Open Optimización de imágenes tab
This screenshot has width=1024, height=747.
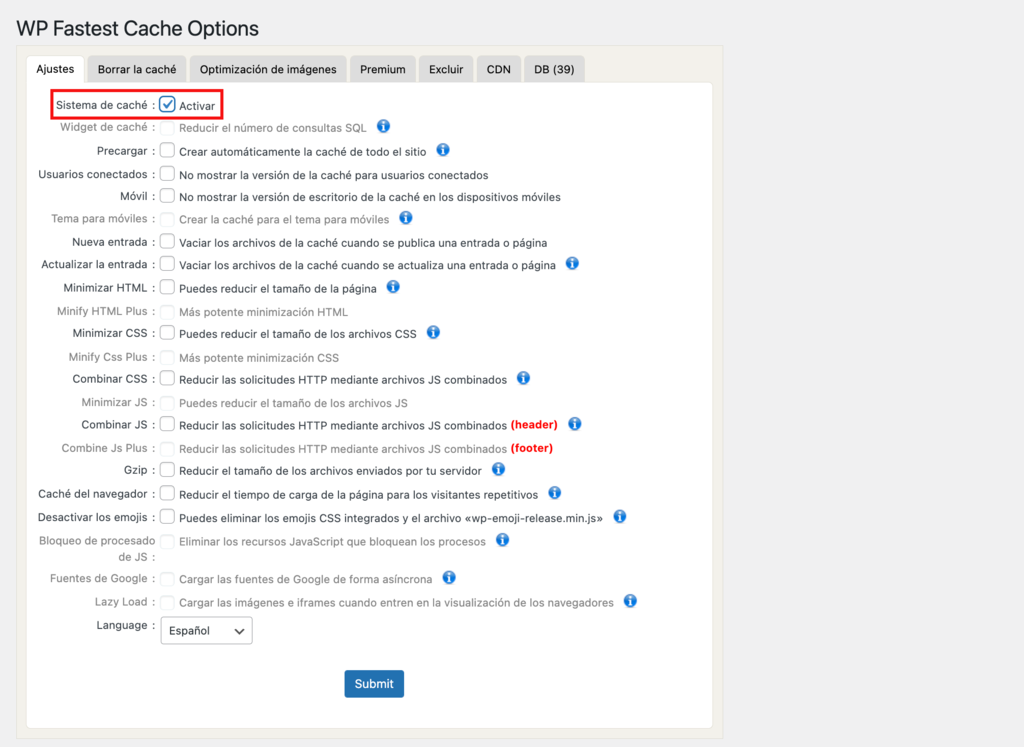pyautogui.click(x=268, y=69)
